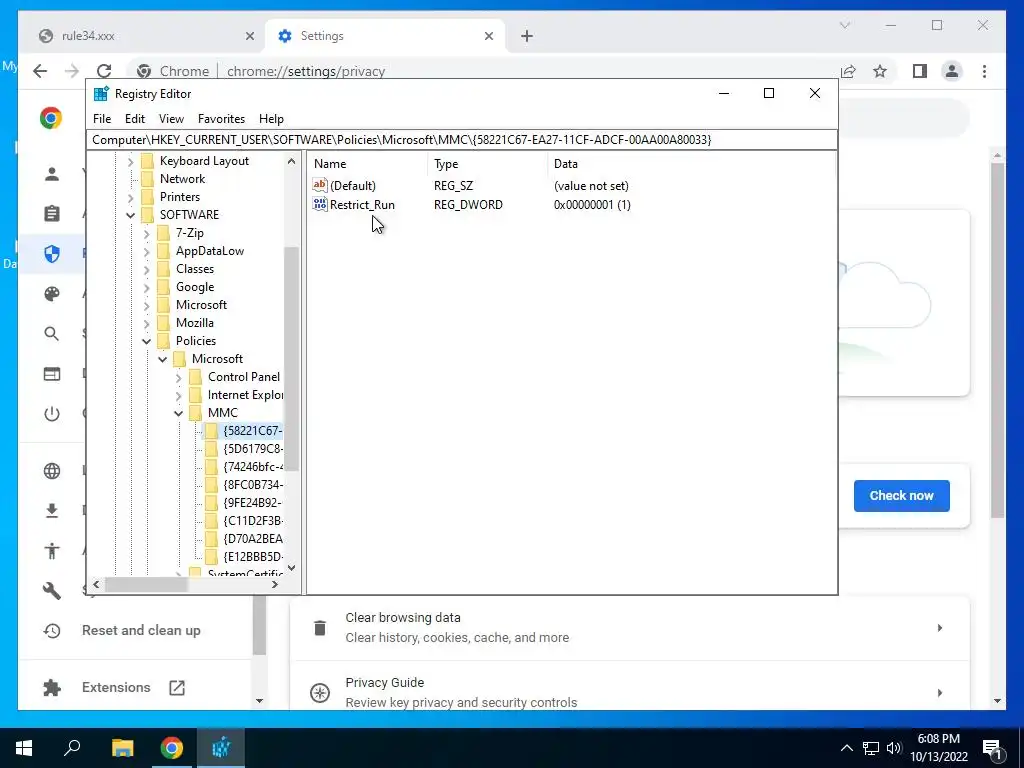The width and height of the screenshot is (1024, 768).
Task: Select the Mozilla key in the tree
Action: pyautogui.click(x=195, y=323)
